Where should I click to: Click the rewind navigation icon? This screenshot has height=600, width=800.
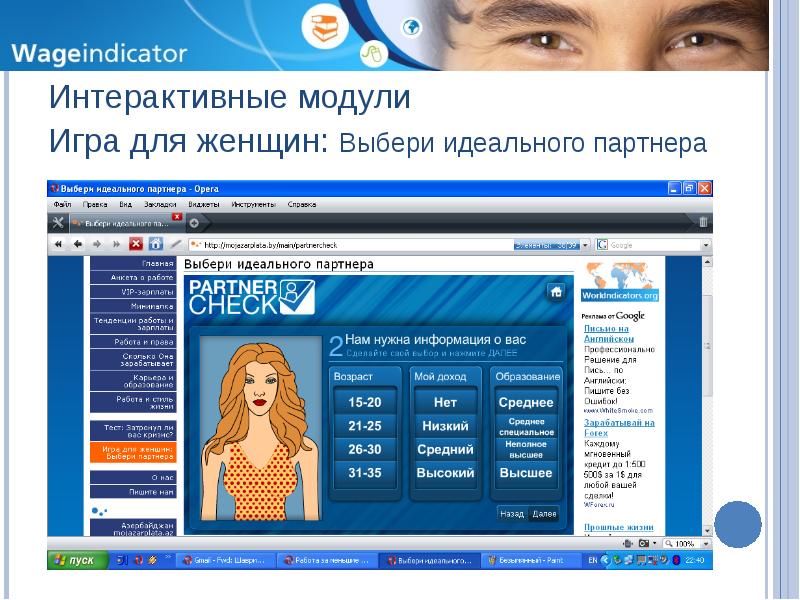pos(58,244)
